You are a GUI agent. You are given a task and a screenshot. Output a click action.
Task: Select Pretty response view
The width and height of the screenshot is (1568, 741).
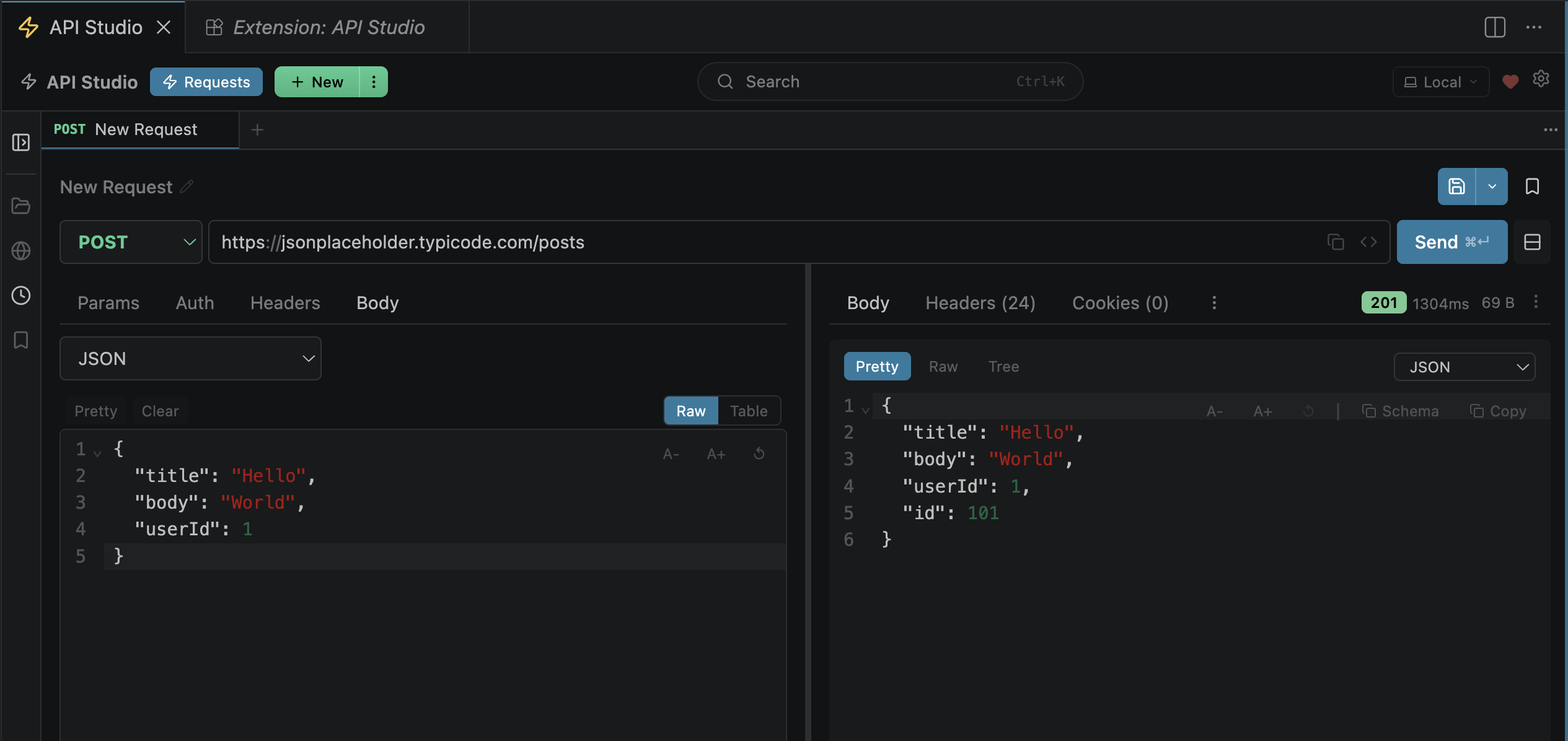pos(877,367)
